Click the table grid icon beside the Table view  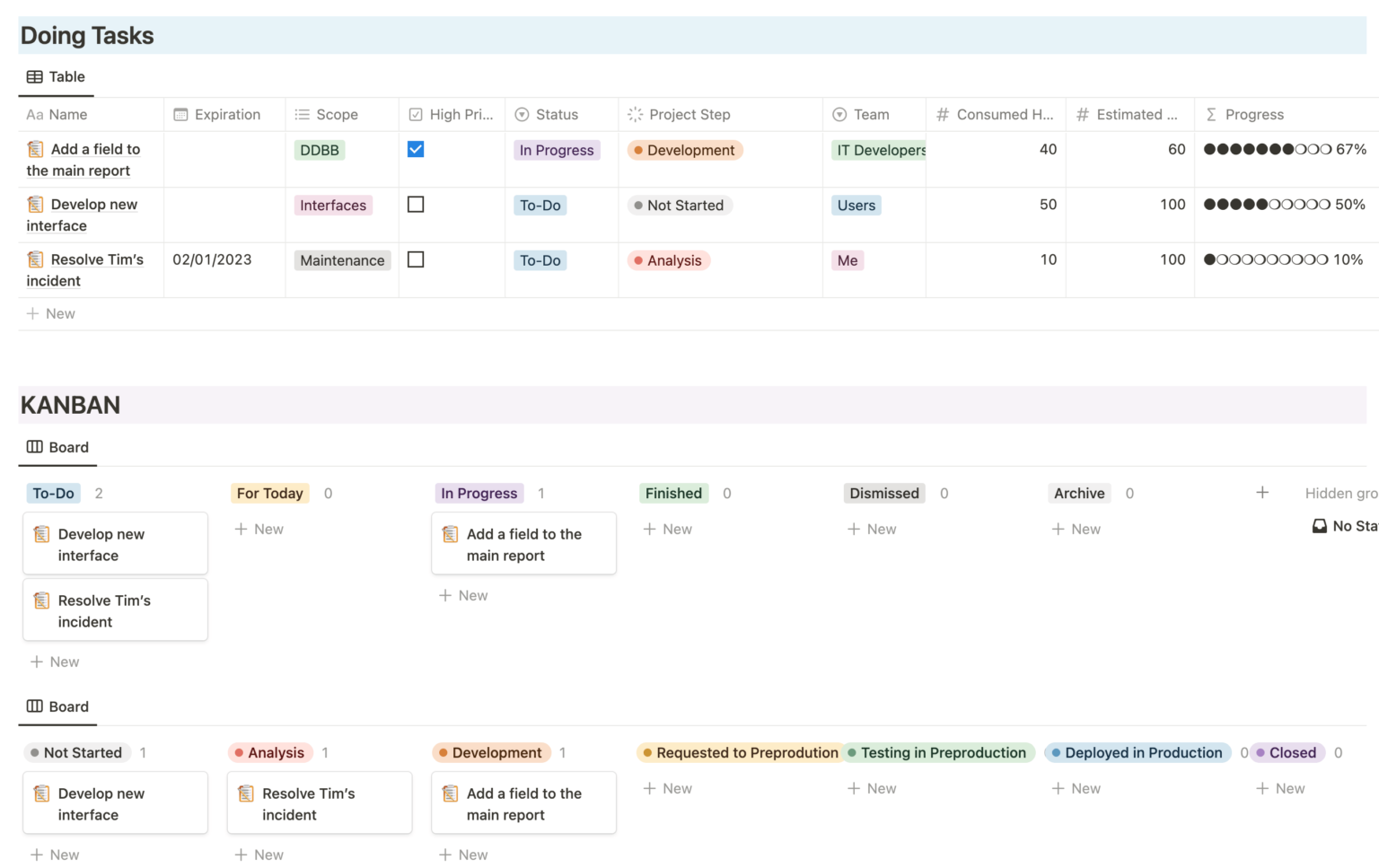click(x=34, y=76)
